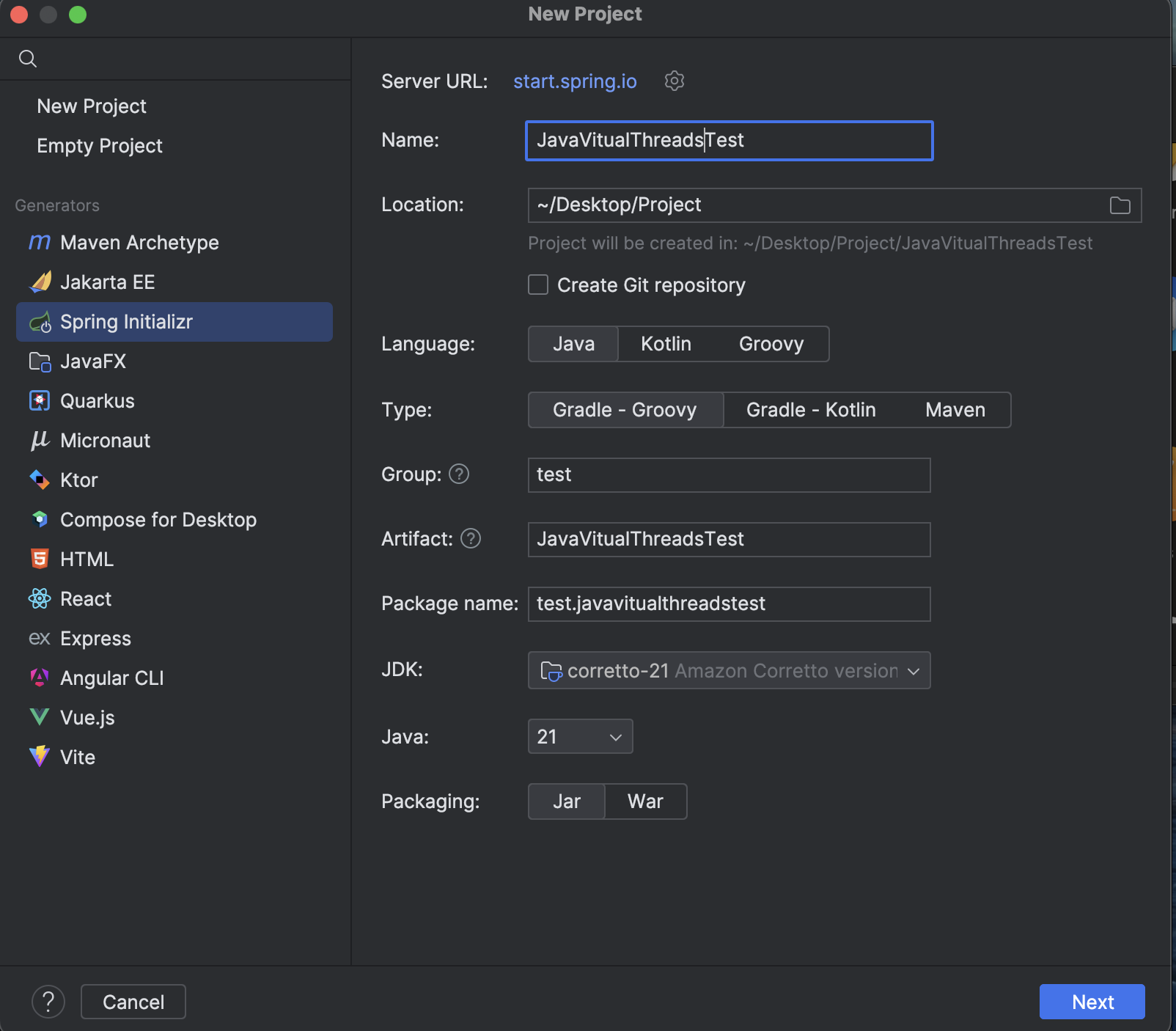
Task: Click the 'Project will be created in' hint
Action: click(x=810, y=243)
